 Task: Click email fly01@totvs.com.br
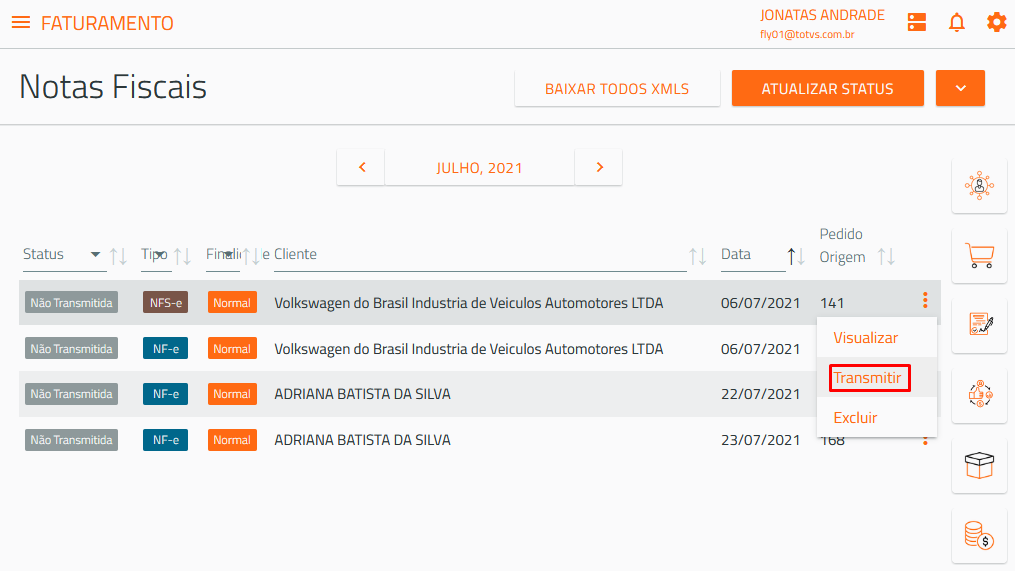click(x=807, y=34)
